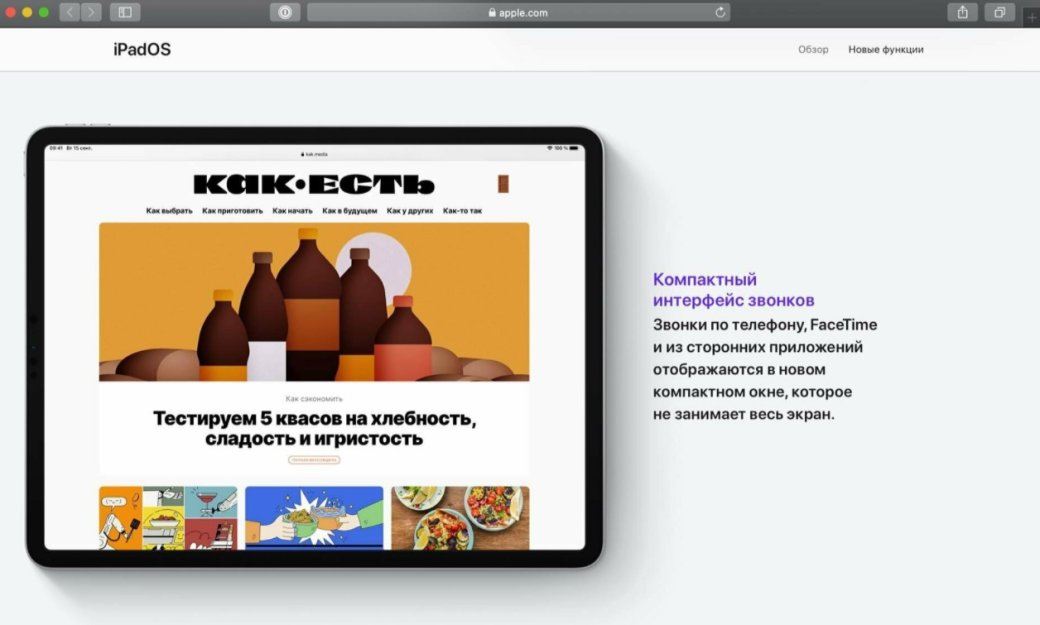Viewport: 1040px width, 625px height.
Task: Open the Как выбрать menu item
Action: pyautogui.click(x=169, y=210)
